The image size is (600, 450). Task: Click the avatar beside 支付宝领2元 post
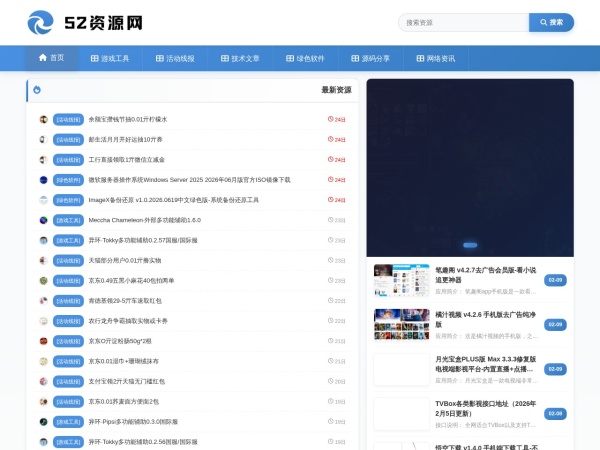point(44,382)
